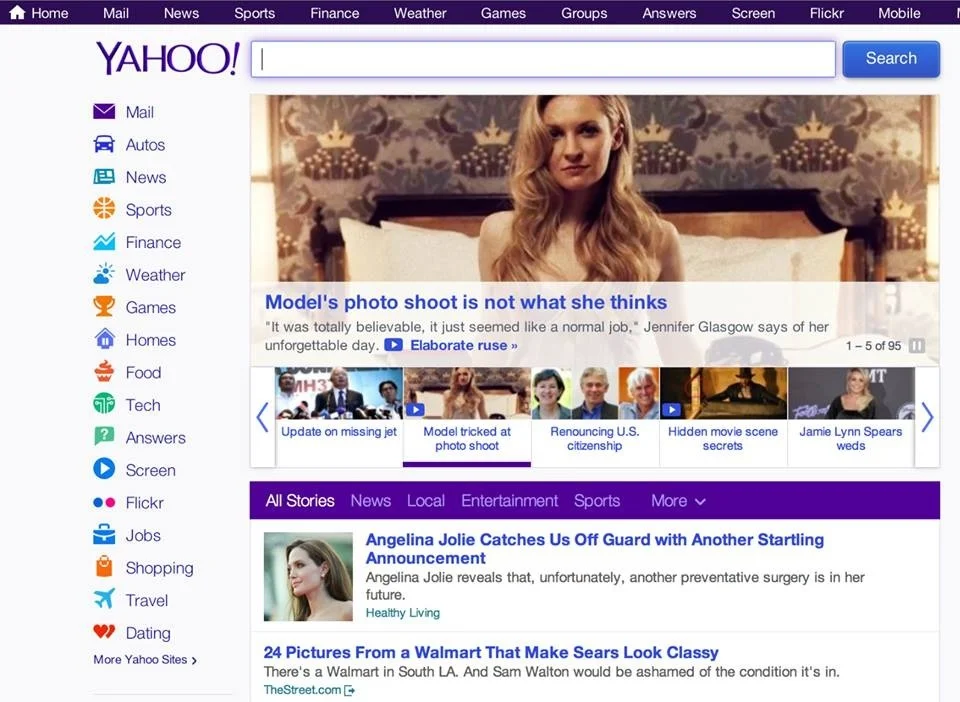Switch to the News stories tab
Image resolution: width=960 pixels, height=702 pixels.
370,501
